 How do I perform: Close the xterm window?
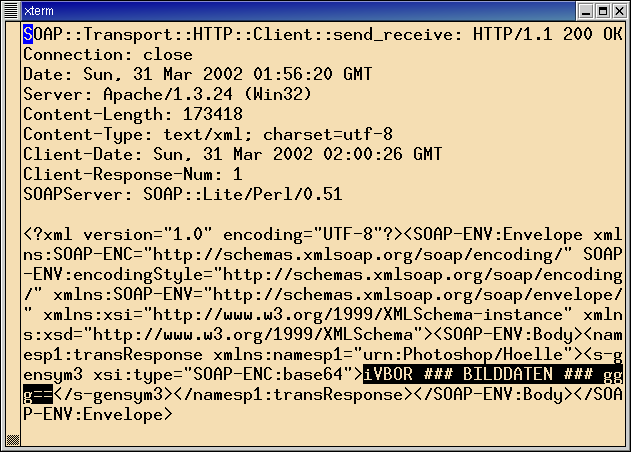(x=619, y=11)
